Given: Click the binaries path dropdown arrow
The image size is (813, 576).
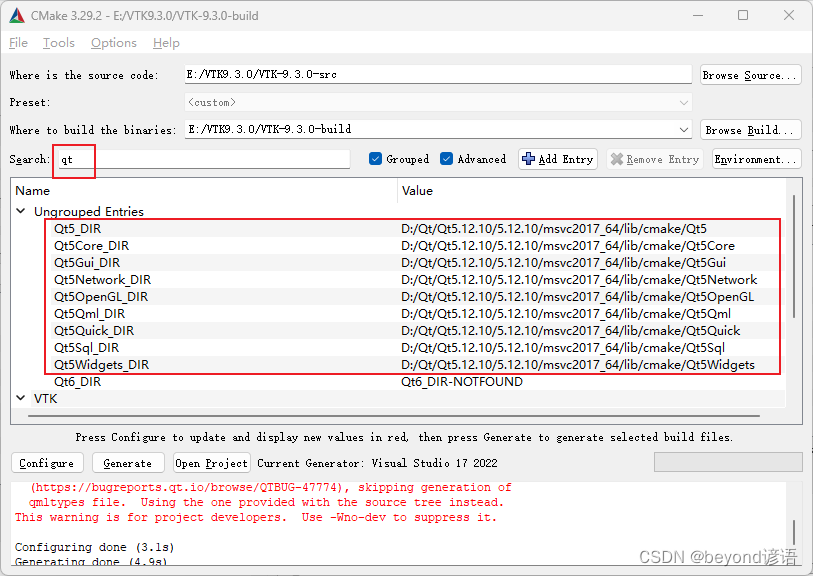Looking at the screenshot, I should click(684, 129).
